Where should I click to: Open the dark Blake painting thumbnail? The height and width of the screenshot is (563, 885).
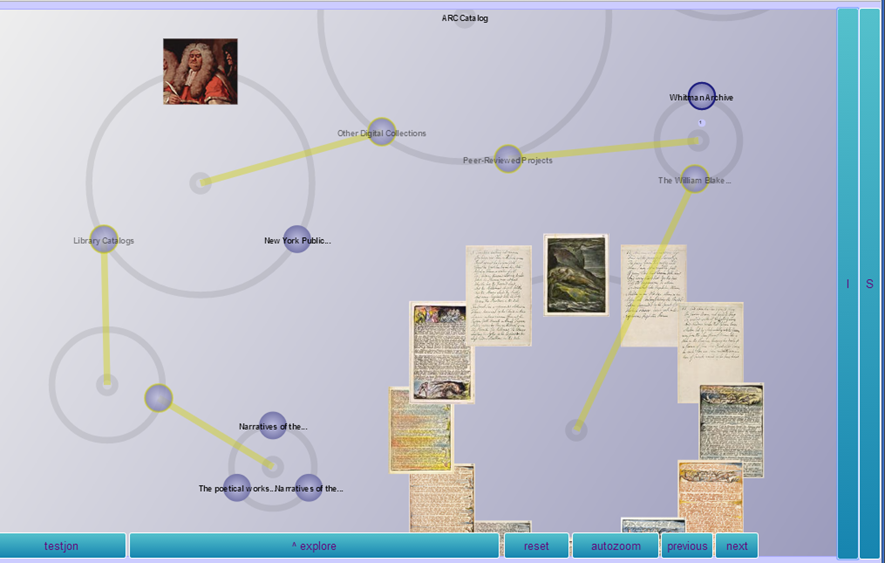[x=576, y=275]
